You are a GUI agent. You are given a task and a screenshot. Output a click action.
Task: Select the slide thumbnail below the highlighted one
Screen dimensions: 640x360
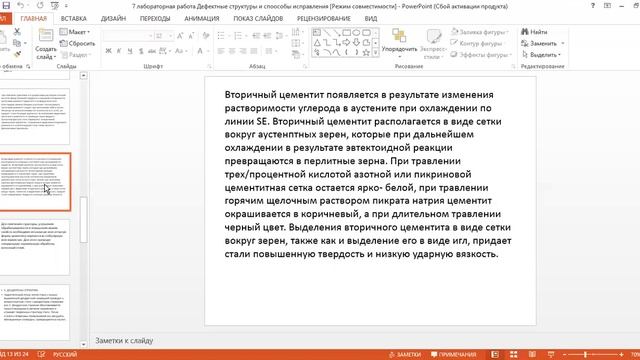click(x=35, y=247)
